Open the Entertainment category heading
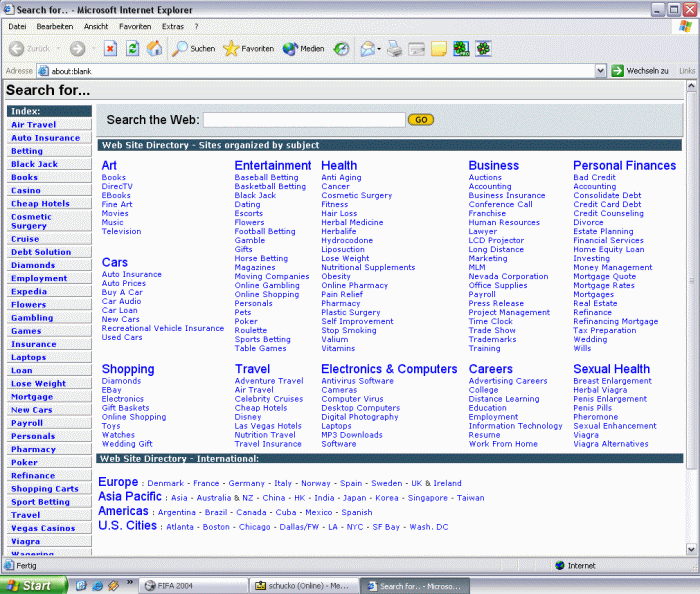700x594 pixels. pyautogui.click(x=273, y=165)
